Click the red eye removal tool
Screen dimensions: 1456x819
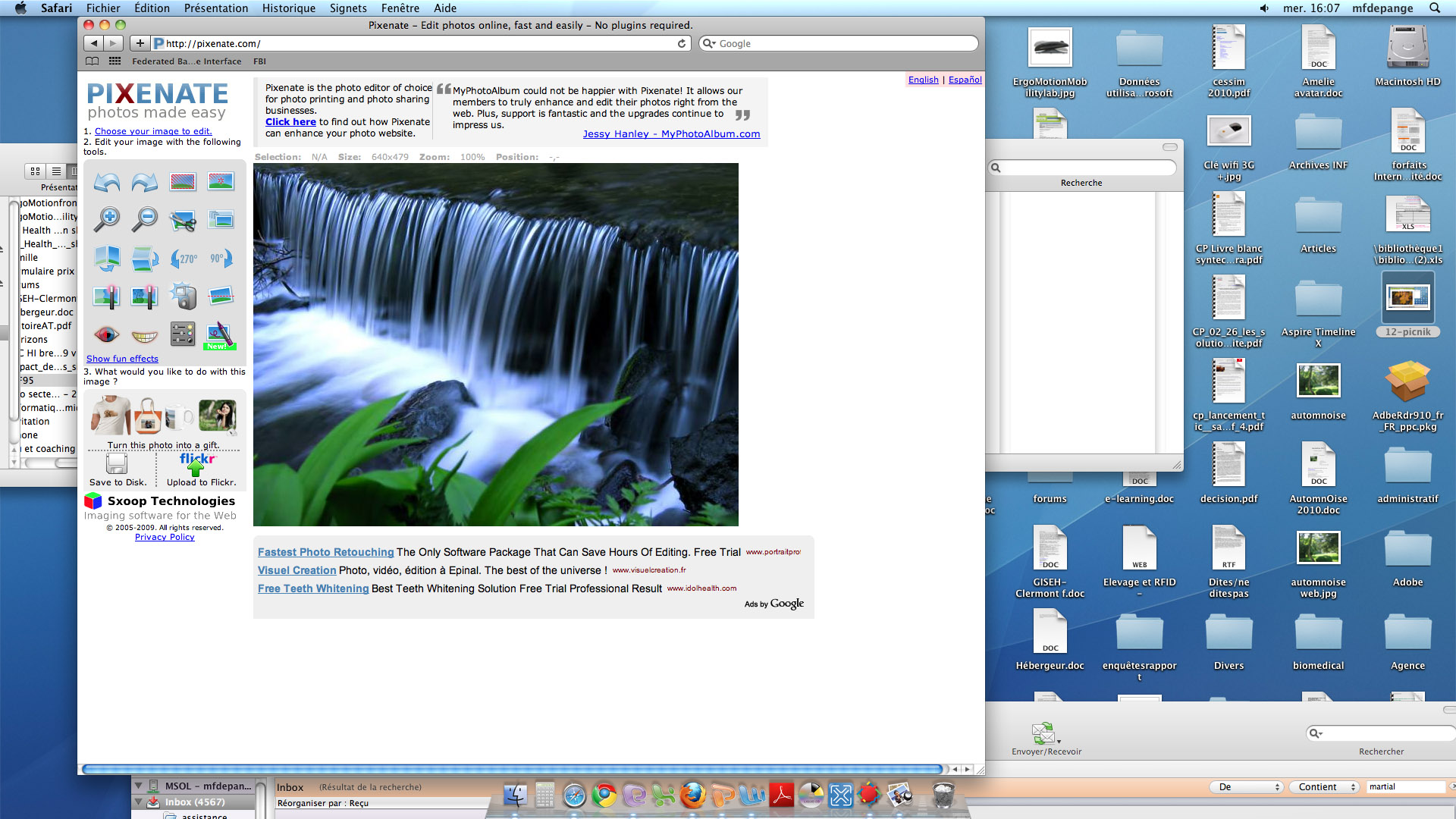click(x=107, y=334)
